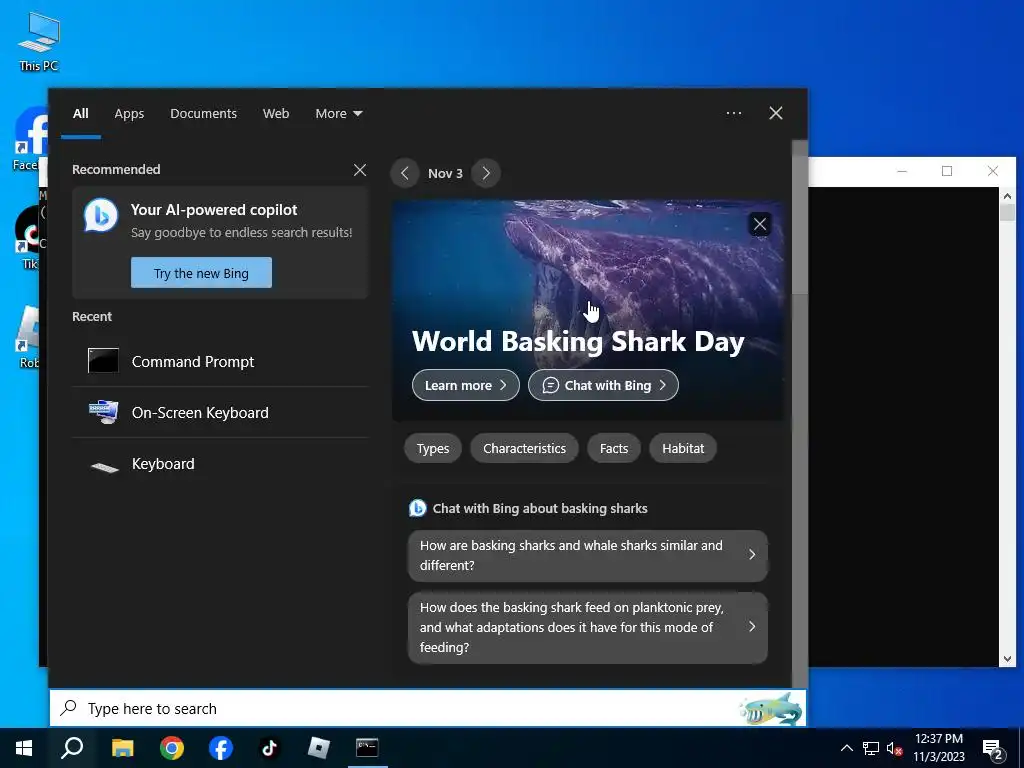Screen dimensions: 1024x768
Task: Select the Types chip
Action: pos(433,449)
